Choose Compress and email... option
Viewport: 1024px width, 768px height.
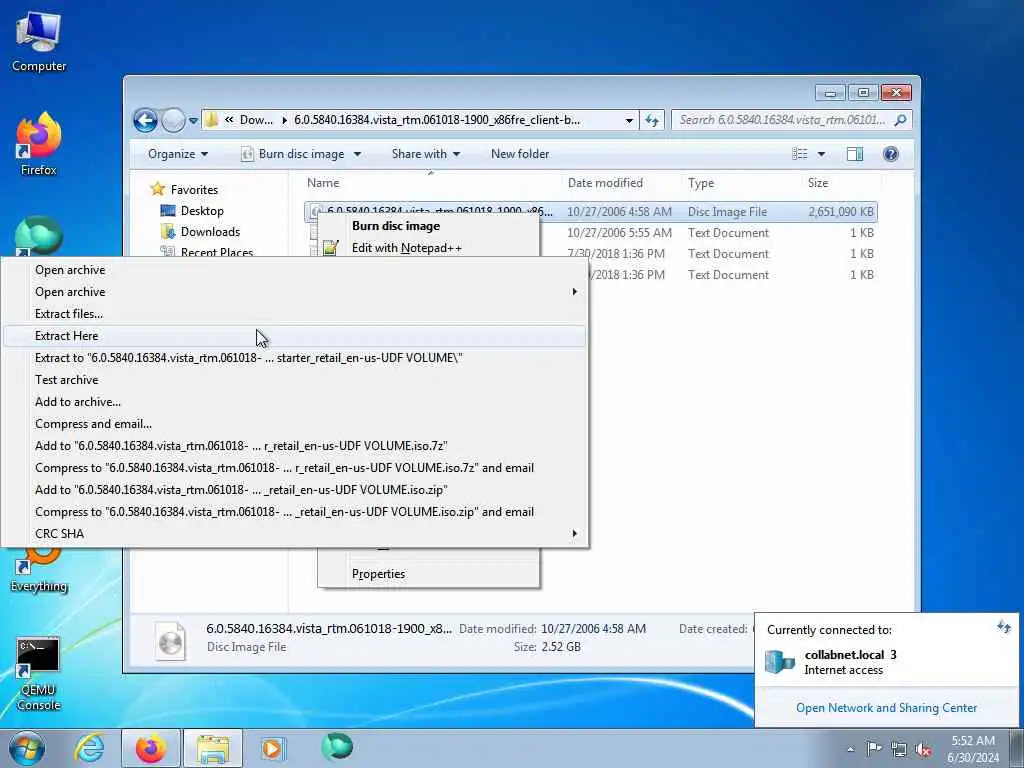tap(295, 424)
